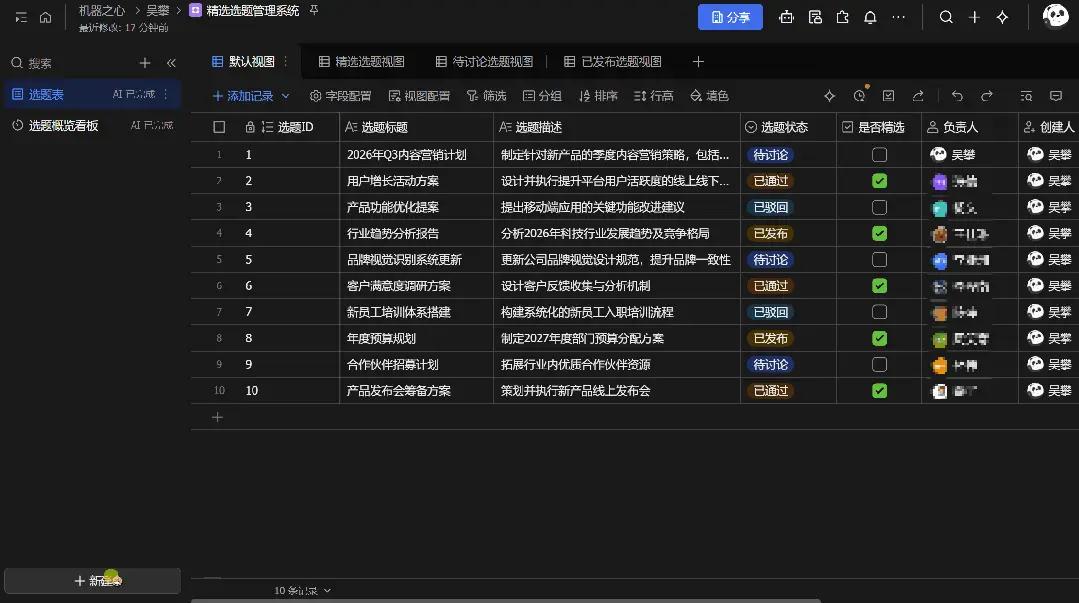Click the blue 分享 button
1079x603 pixels.
click(730, 17)
